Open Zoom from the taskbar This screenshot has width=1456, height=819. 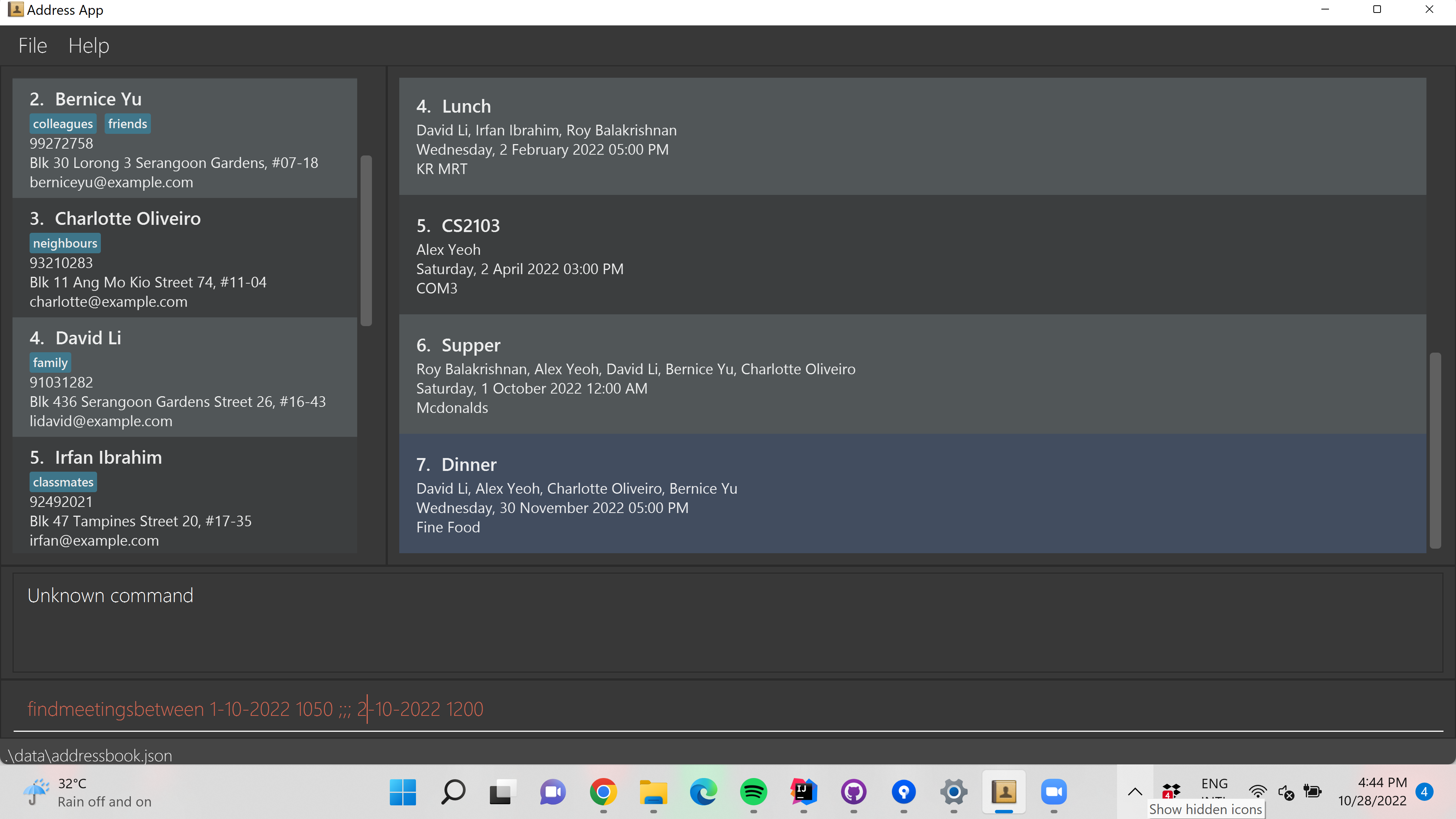(1054, 792)
